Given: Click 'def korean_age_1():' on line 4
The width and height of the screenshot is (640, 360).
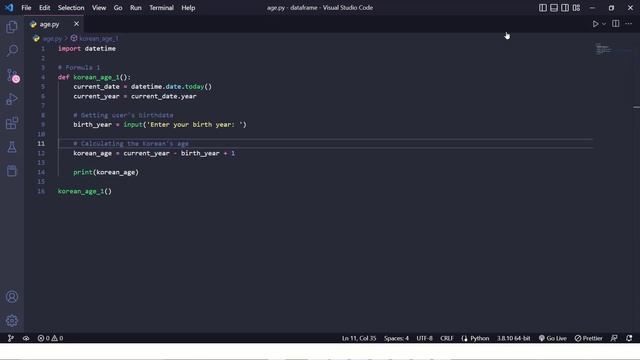Looking at the screenshot, I should [94, 77].
